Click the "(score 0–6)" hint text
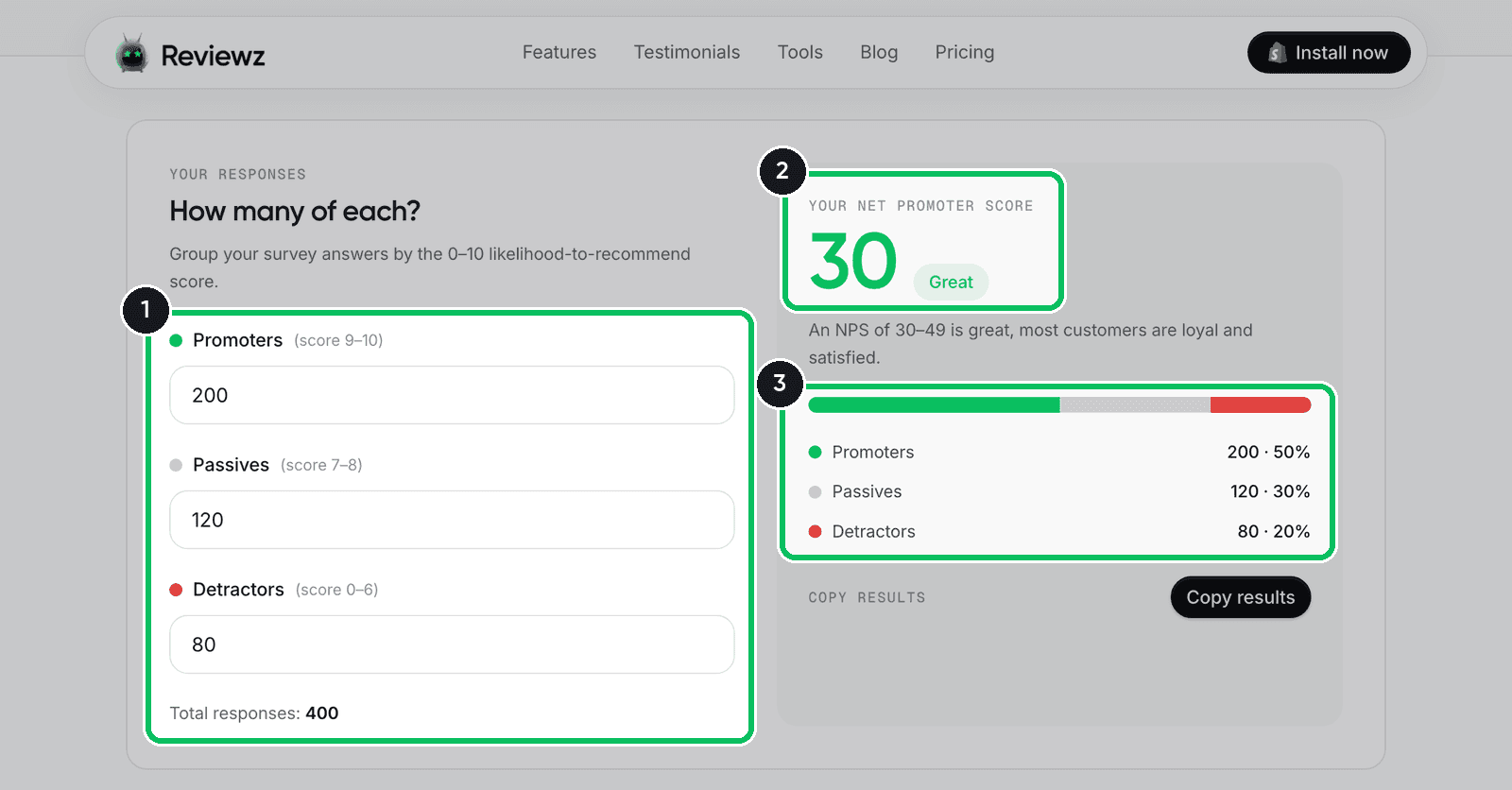Image resolution: width=1512 pixels, height=790 pixels. [x=336, y=590]
